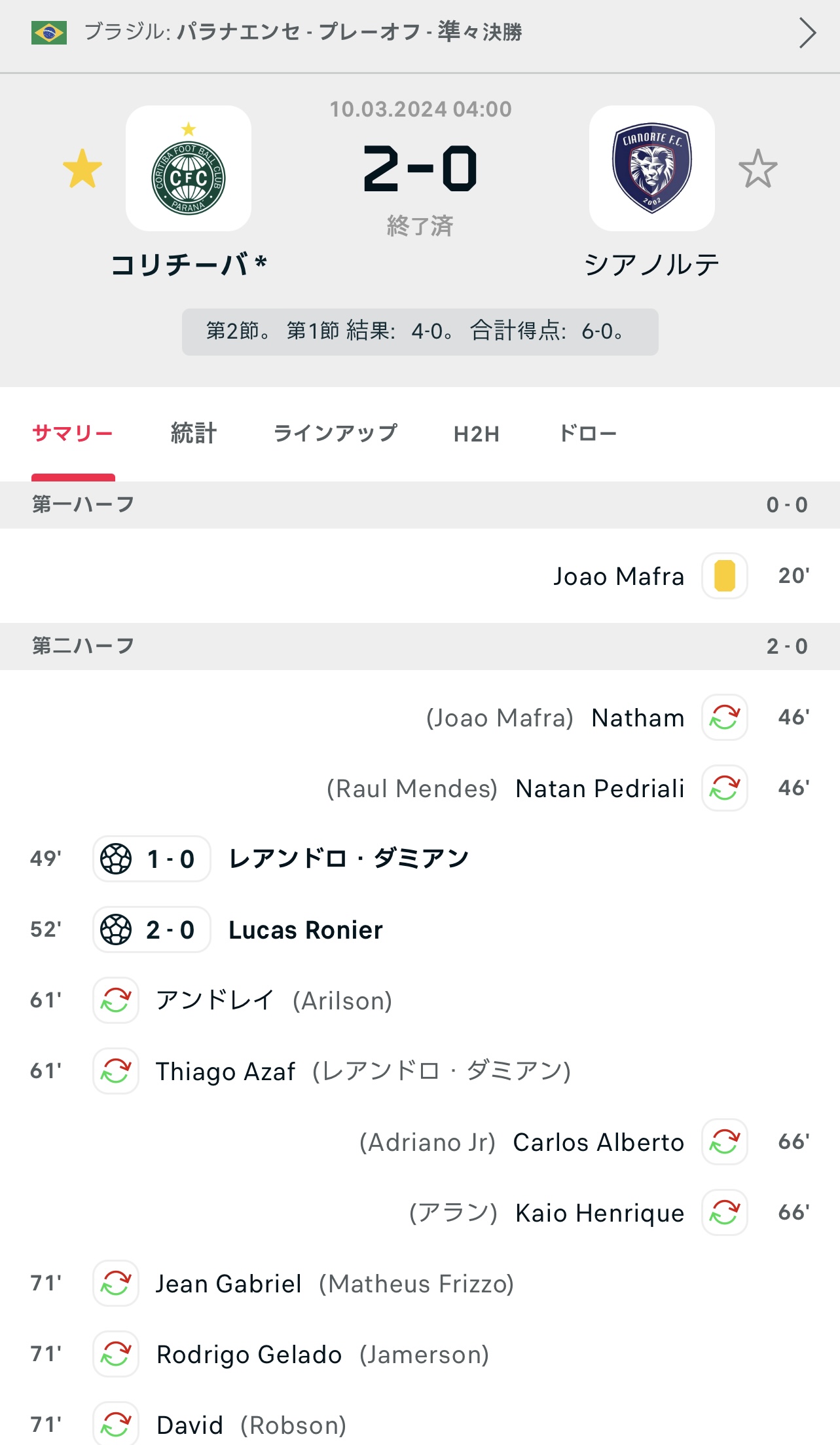
Task: Open player レアンドロ・ダミアン goal entry
Action: 348,859
